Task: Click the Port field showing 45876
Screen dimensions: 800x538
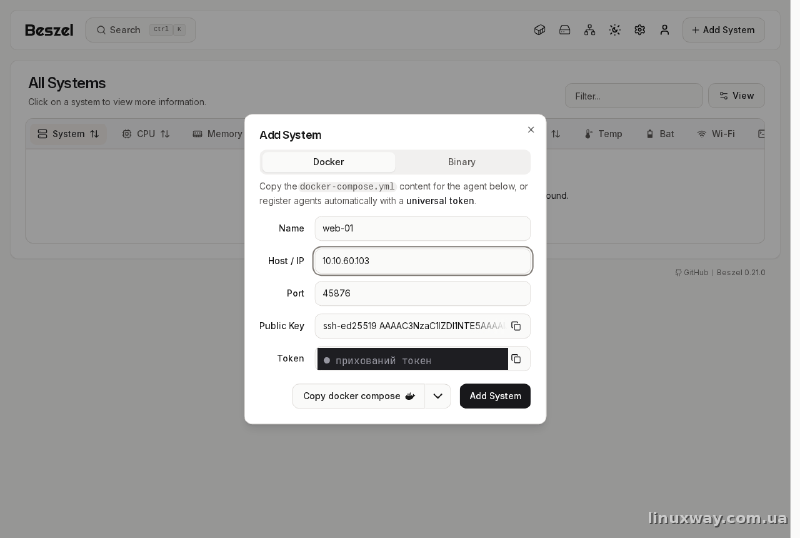Action: pyautogui.click(x=422, y=294)
